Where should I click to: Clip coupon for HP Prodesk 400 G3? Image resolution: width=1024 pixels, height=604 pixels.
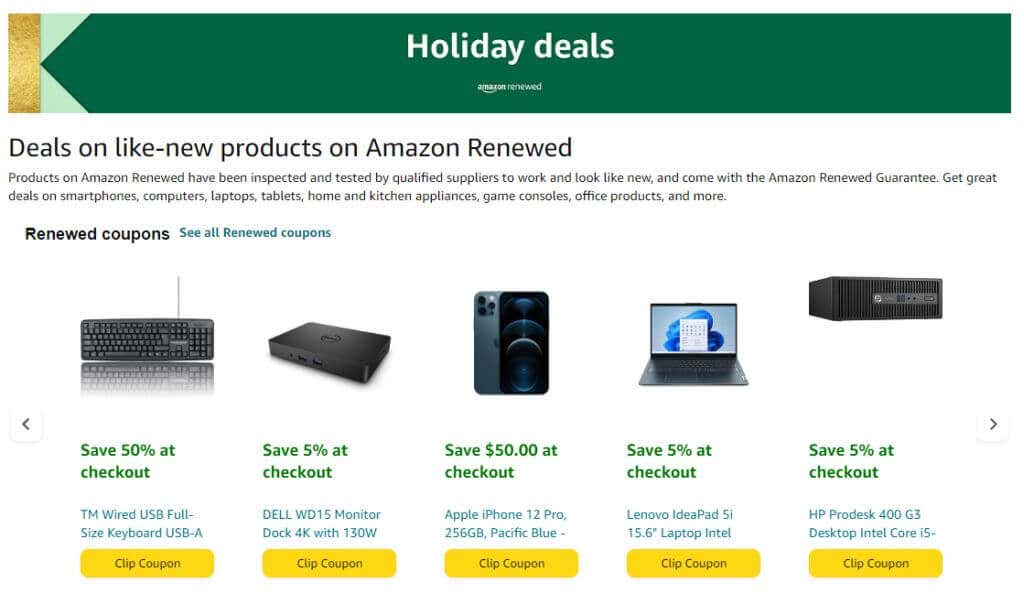click(875, 563)
